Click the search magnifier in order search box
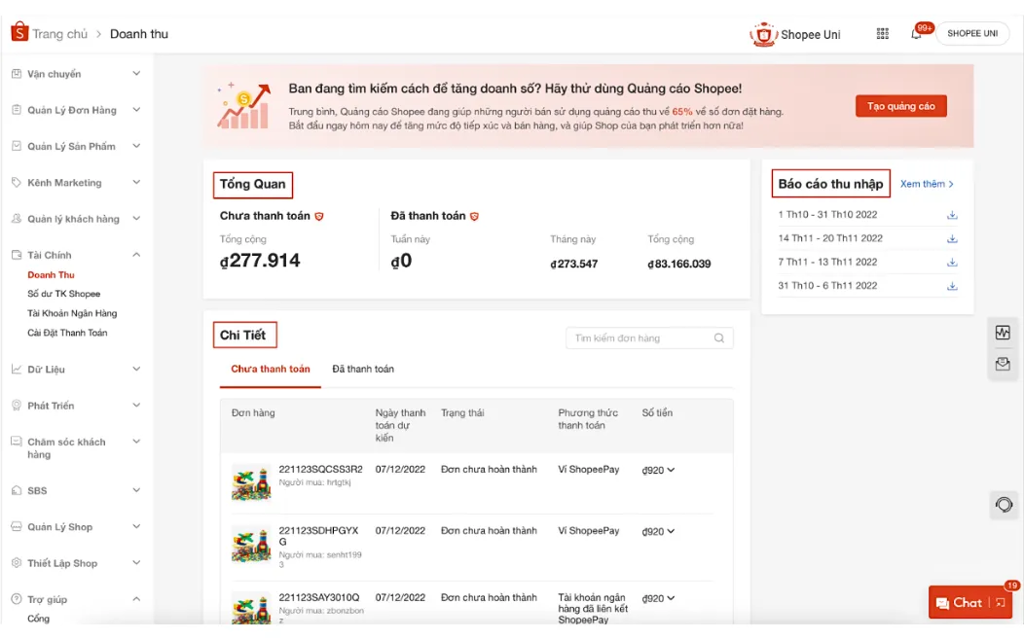Image resolution: width=1024 pixels, height=639 pixels. [x=719, y=338]
